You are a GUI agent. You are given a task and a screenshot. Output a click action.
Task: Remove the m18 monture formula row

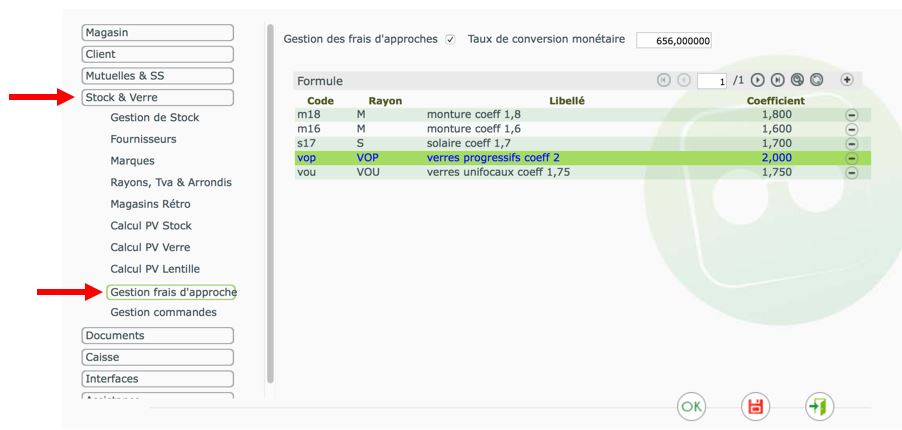[x=851, y=115]
